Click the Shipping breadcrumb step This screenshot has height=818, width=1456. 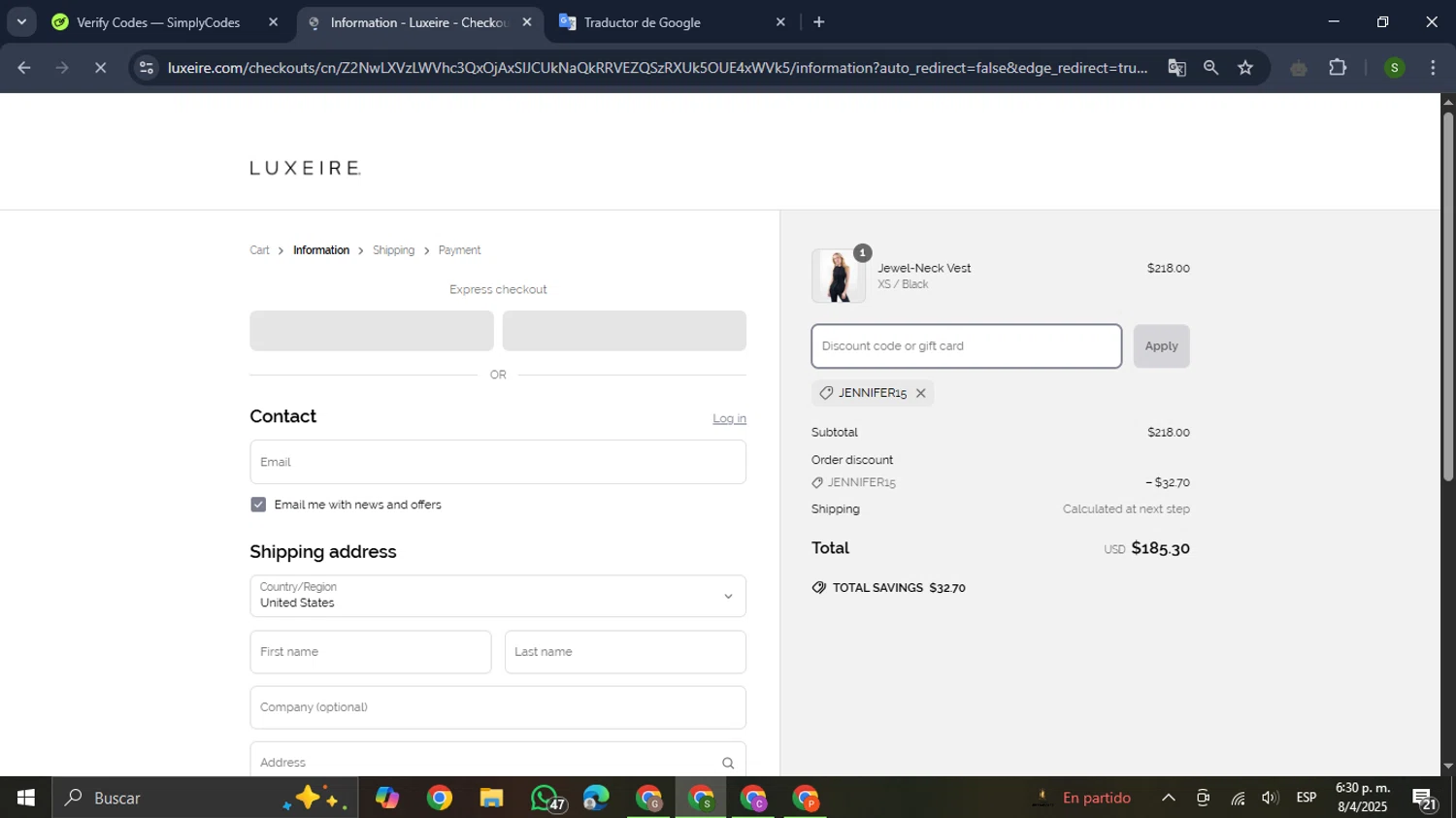(x=393, y=250)
